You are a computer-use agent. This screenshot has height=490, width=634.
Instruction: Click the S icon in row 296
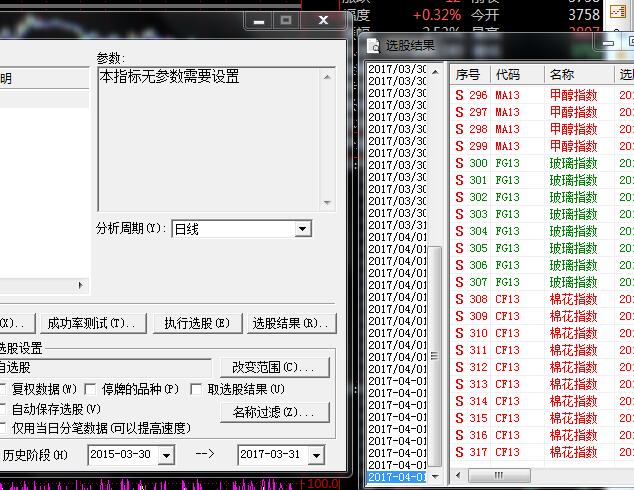(459, 95)
